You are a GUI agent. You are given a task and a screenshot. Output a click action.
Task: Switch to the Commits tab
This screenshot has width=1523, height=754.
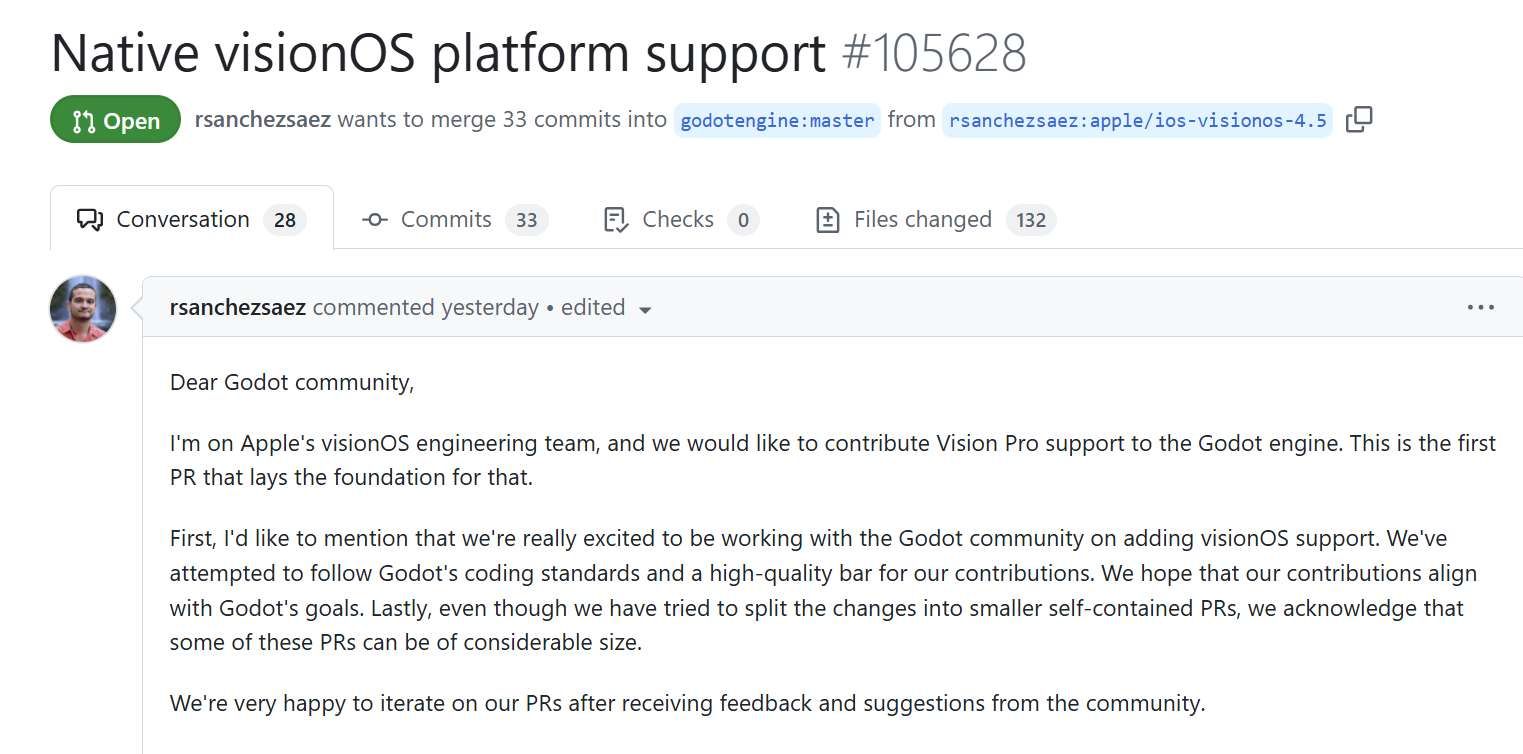click(445, 219)
